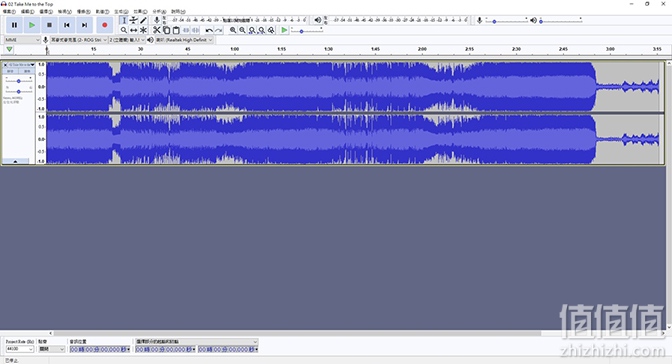Start recording with the red Record button
This screenshot has height=364, width=672.
105,25
